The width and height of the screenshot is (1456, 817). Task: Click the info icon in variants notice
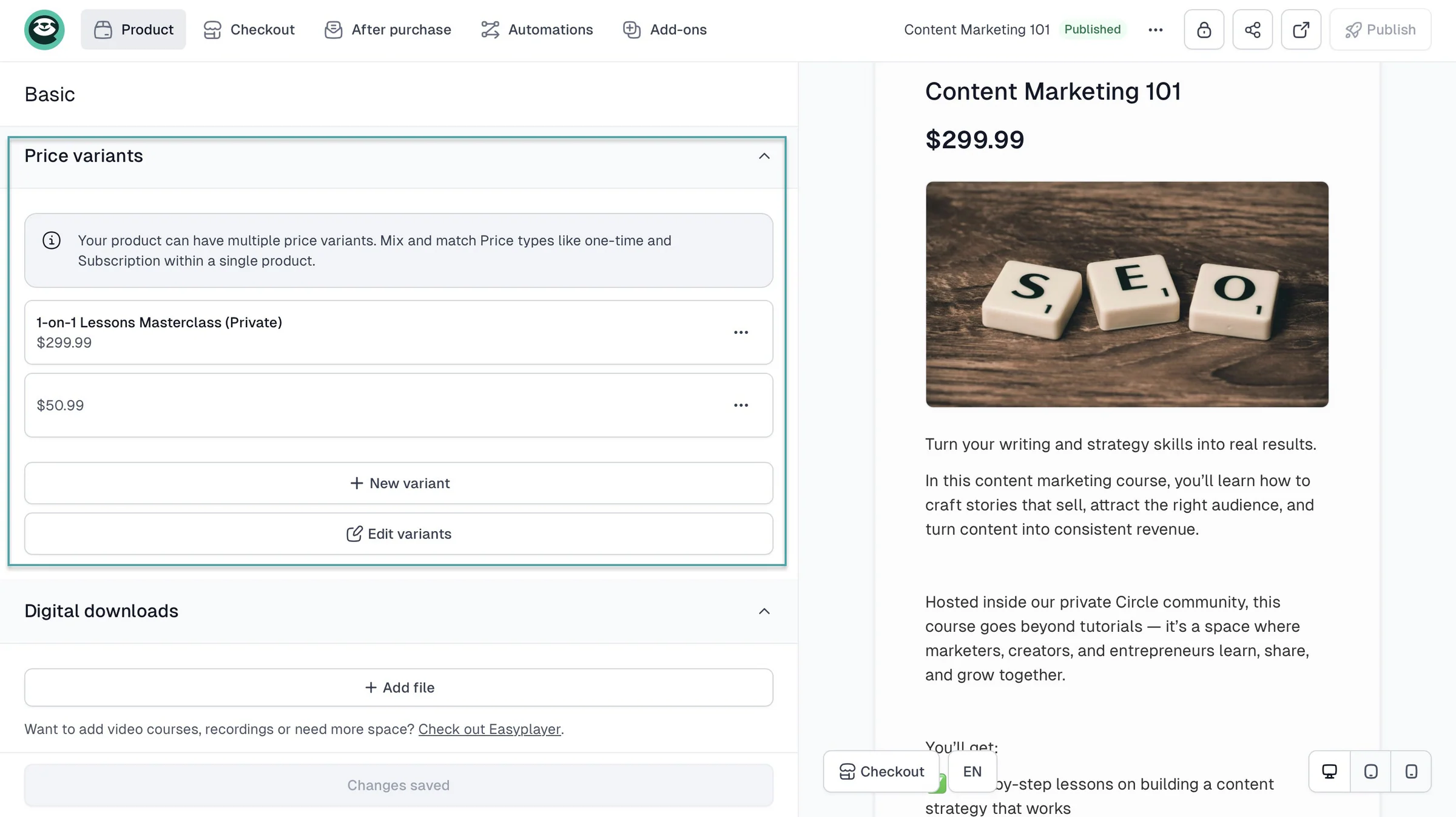pos(52,241)
